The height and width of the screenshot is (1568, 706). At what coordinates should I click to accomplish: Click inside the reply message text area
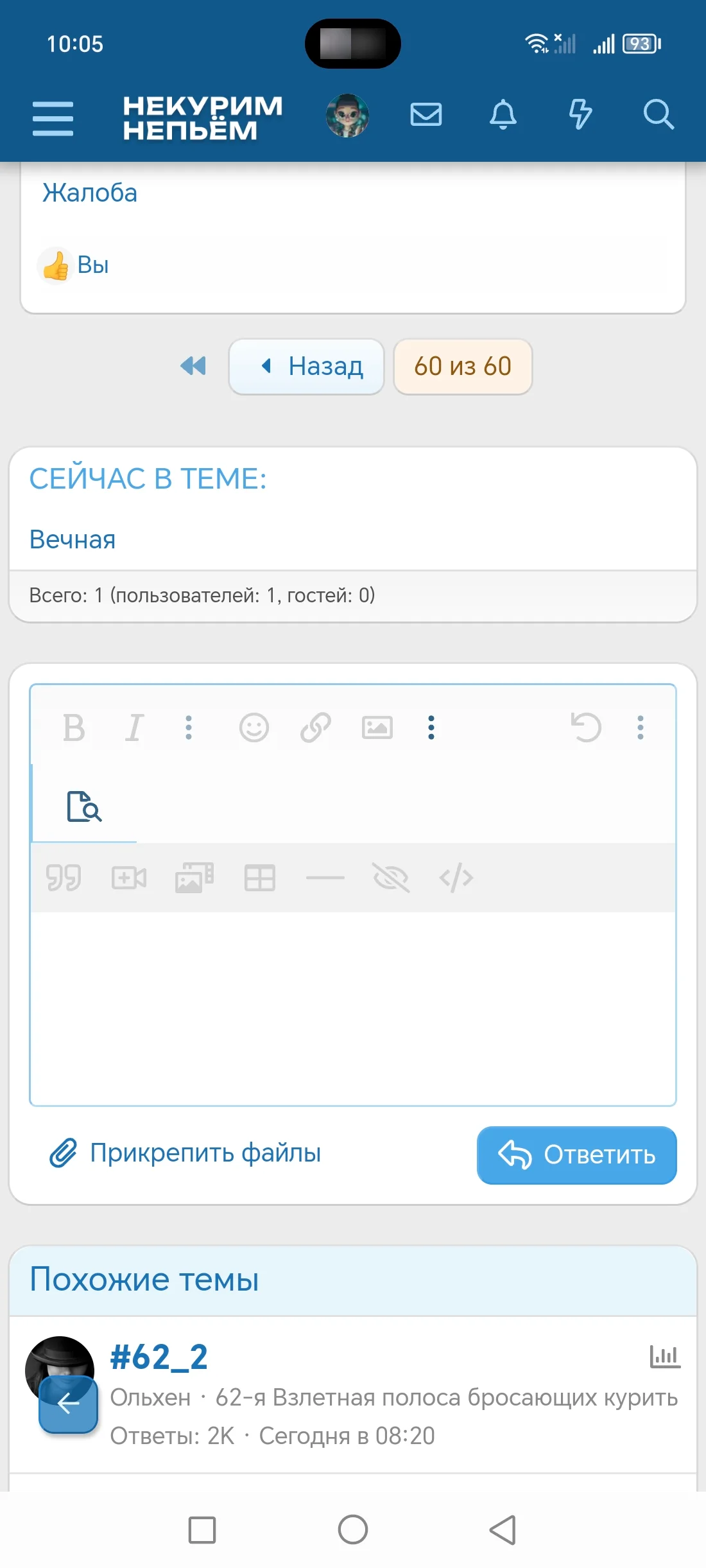[353, 1008]
